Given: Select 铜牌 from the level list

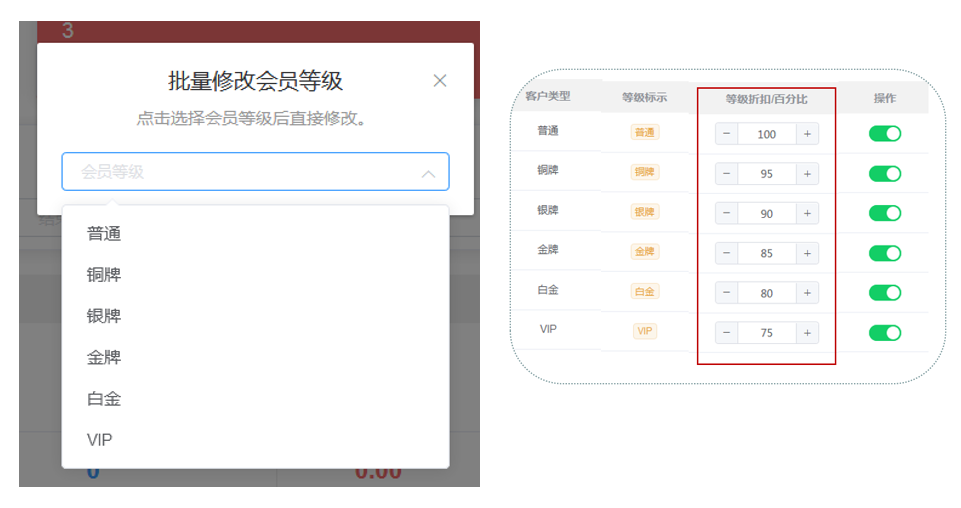Looking at the screenshot, I should pos(104,275).
